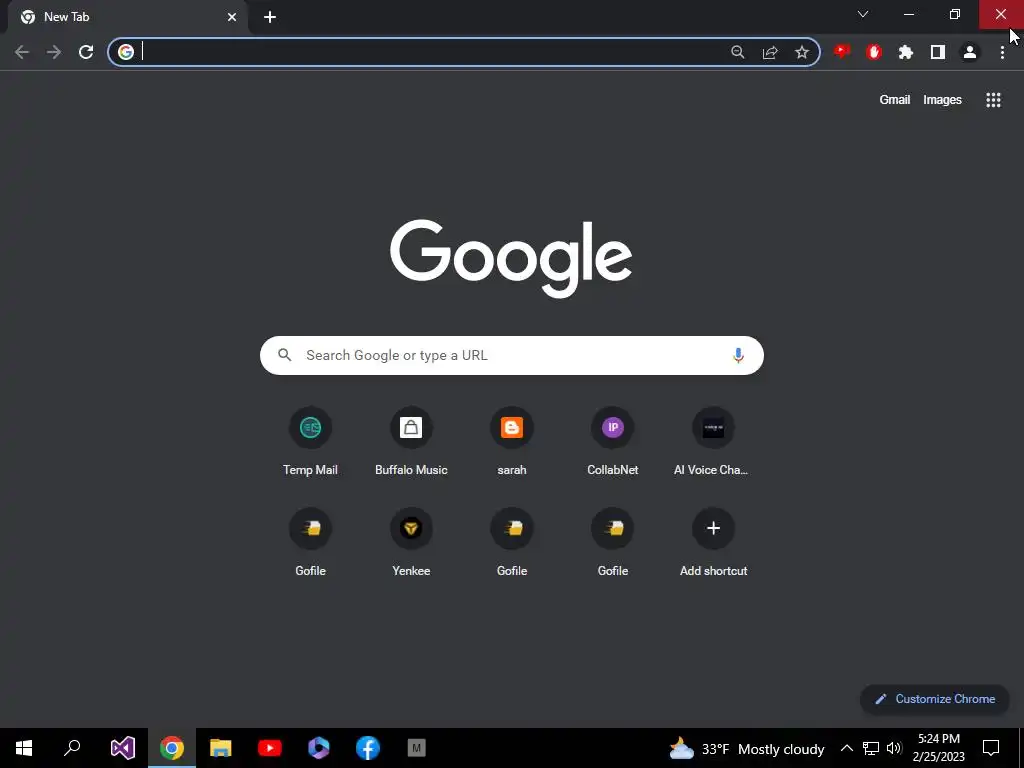Open the network status icon
The image size is (1024, 768).
coord(871,748)
